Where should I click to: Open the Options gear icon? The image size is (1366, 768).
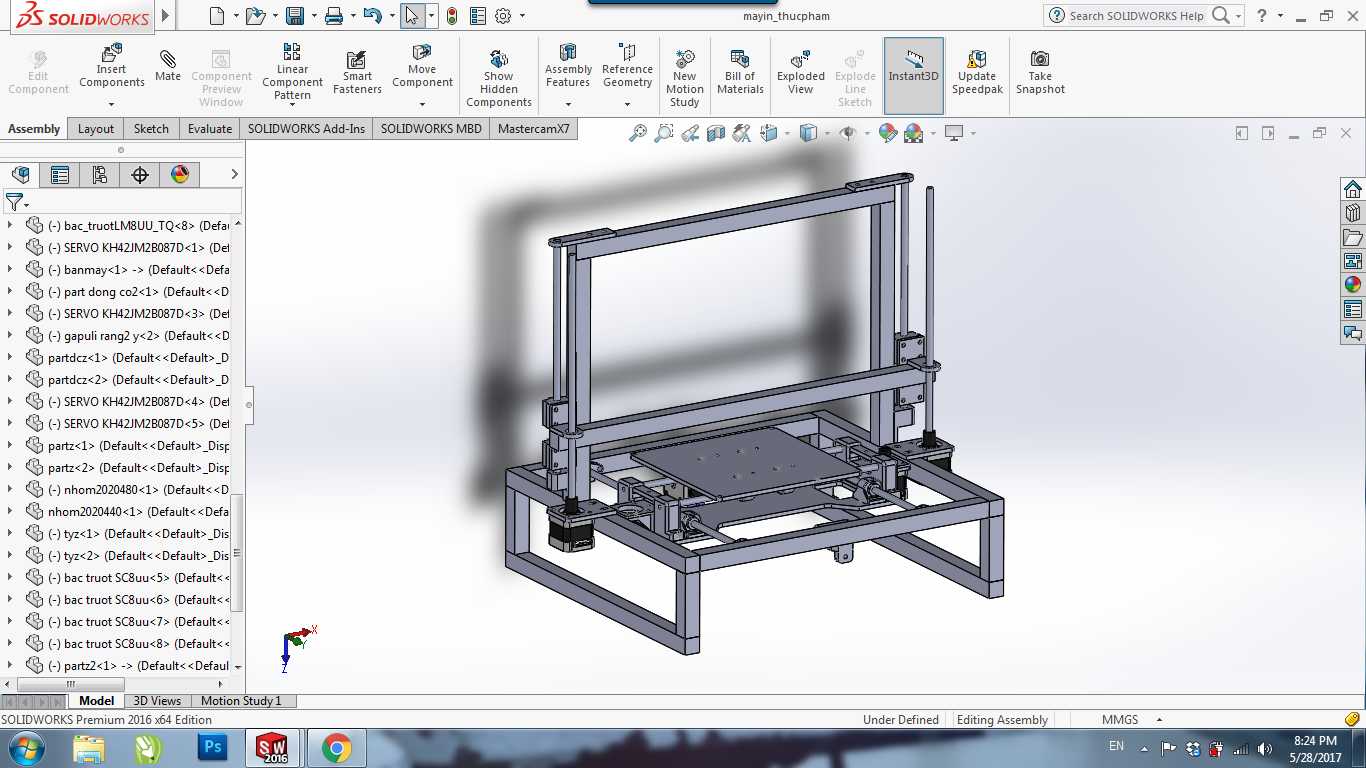[x=503, y=16]
